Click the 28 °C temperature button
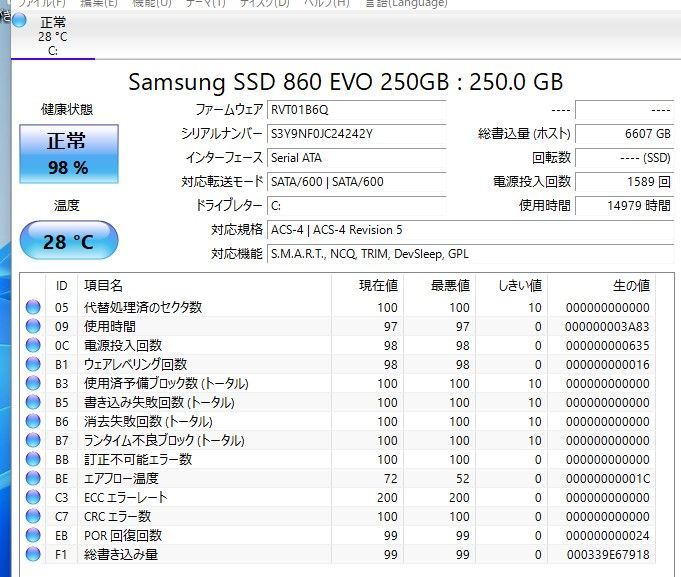Screen dimensions: 681x577 click(x=69, y=241)
